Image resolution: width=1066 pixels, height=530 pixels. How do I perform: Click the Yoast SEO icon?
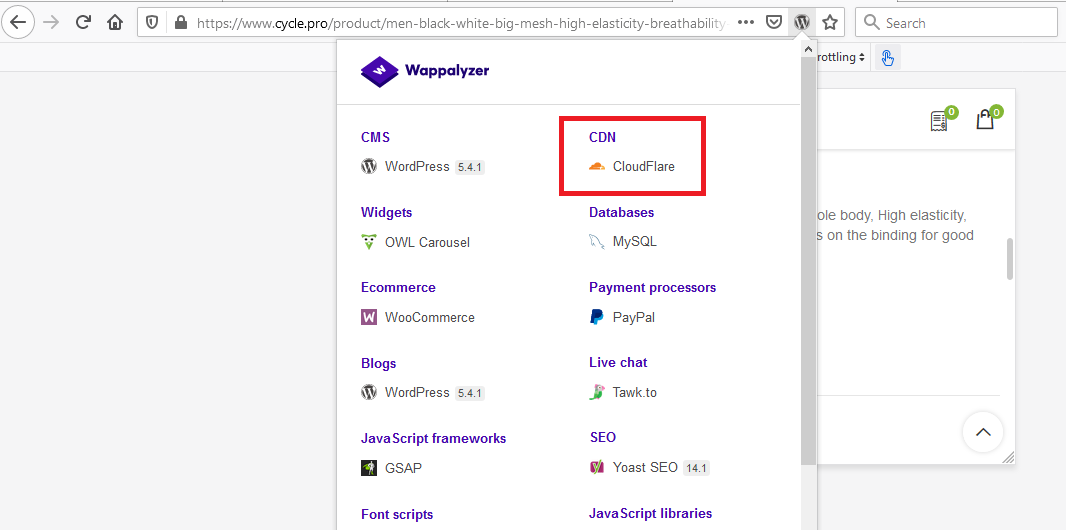(x=596, y=467)
